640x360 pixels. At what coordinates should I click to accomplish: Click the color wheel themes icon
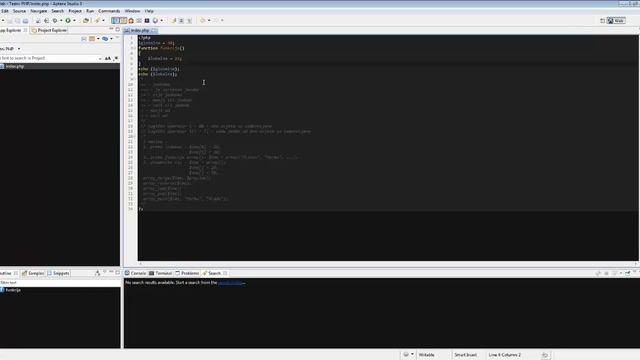[155, 20]
